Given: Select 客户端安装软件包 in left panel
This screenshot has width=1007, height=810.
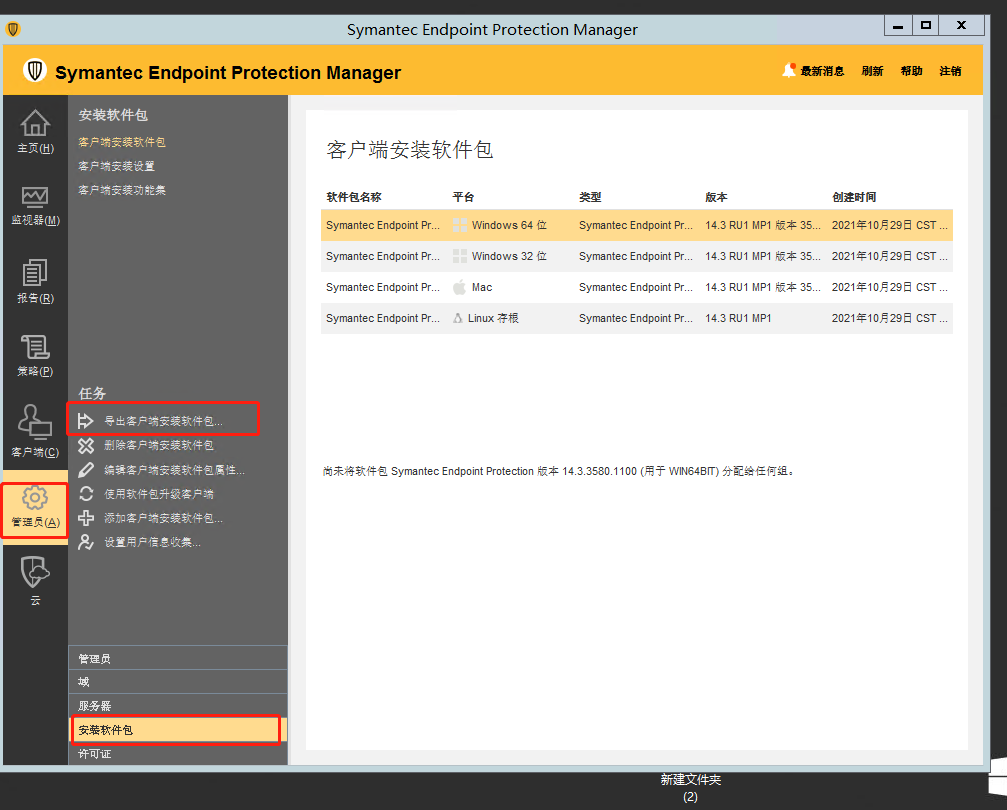Looking at the screenshot, I should [x=122, y=142].
